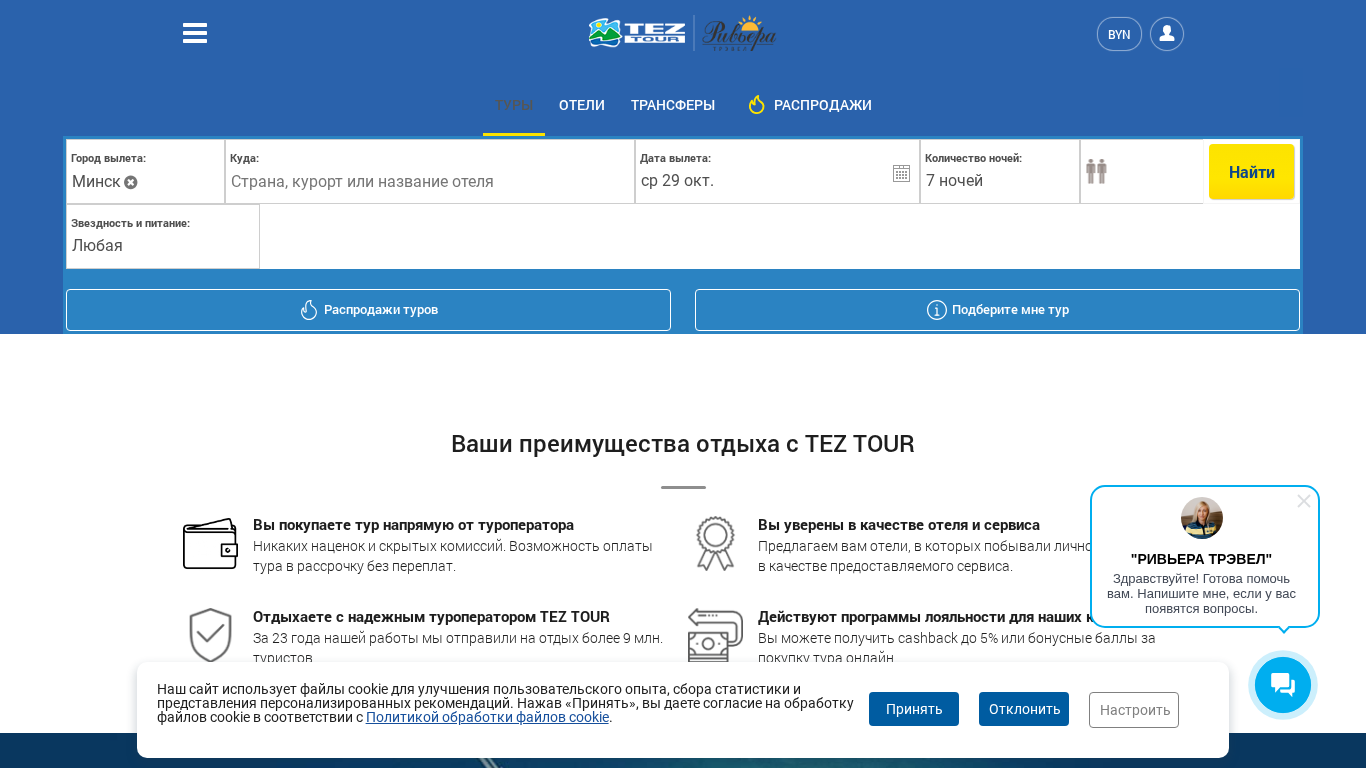1366x768 pixels.
Task: Click the travelers people icon
Action: (1096, 171)
